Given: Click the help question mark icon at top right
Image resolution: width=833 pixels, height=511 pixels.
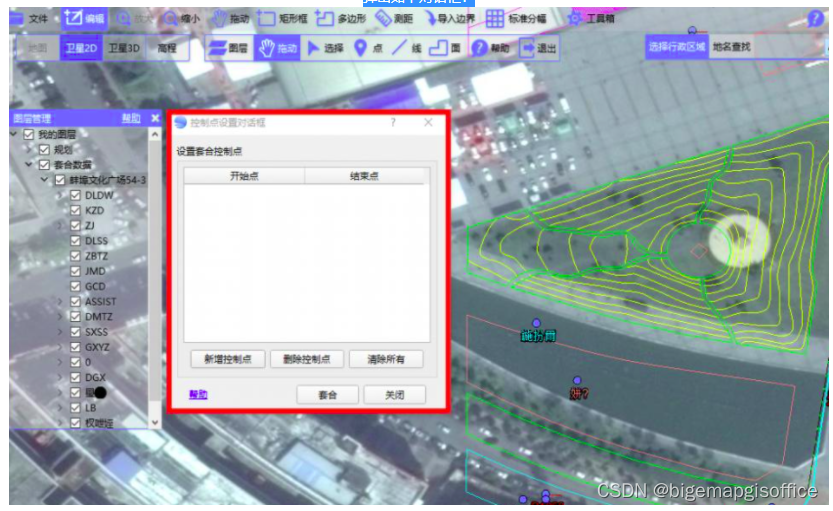Looking at the screenshot, I should (x=815, y=19).
